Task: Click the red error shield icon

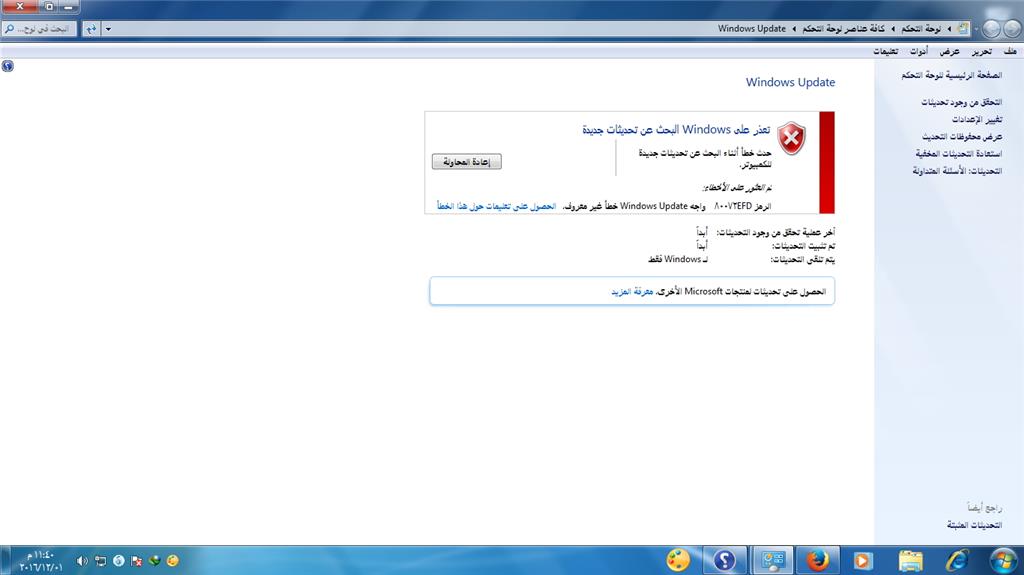Action: [x=791, y=138]
